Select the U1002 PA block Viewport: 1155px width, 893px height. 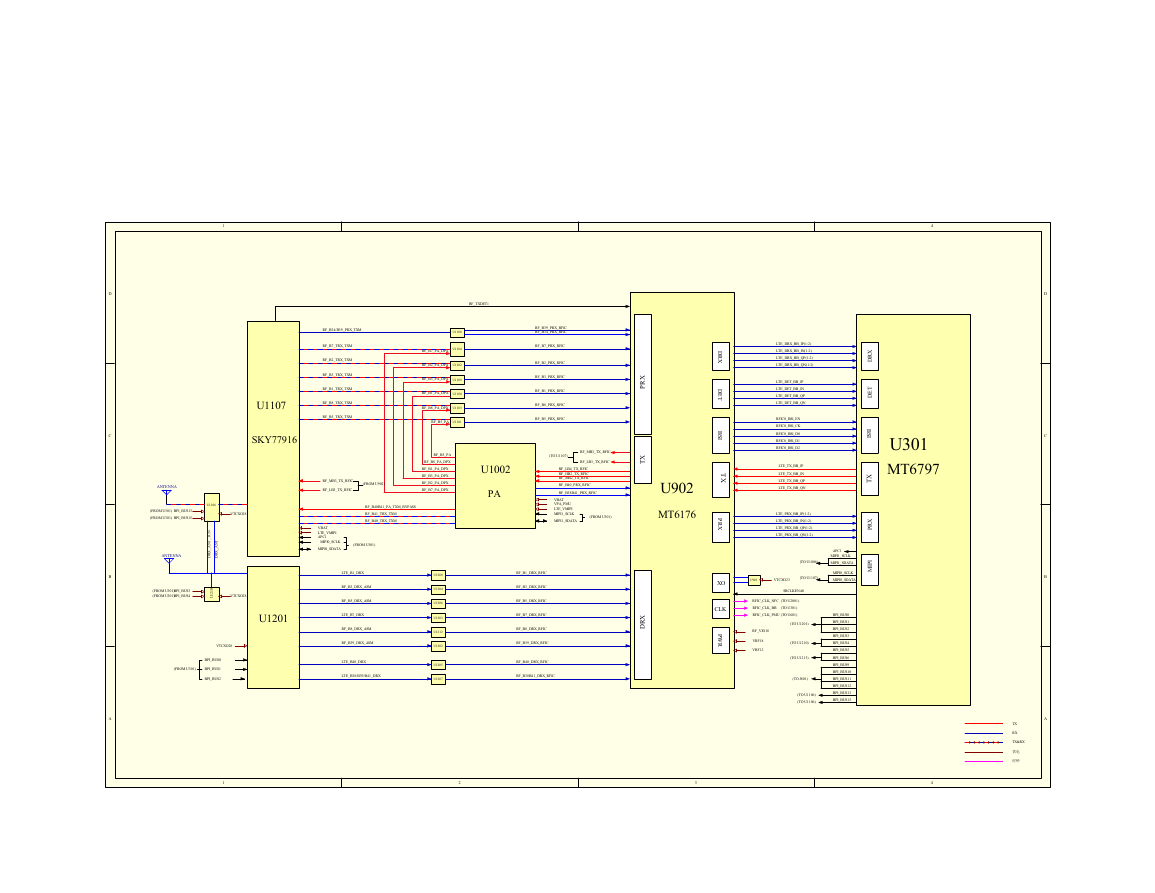pos(495,486)
